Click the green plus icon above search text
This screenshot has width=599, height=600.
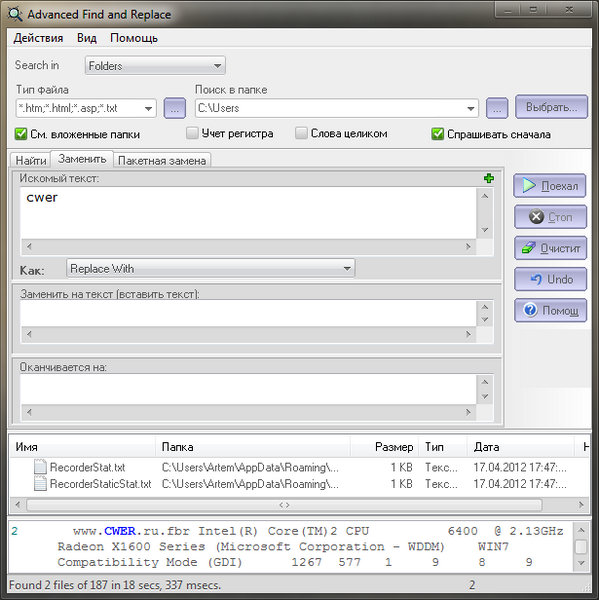point(489,178)
